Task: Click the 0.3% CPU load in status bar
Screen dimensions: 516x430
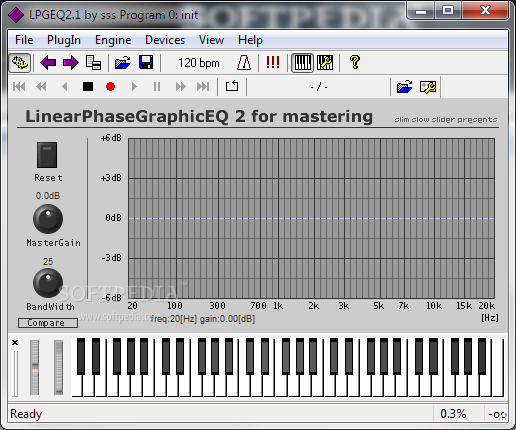Action: 453,414
